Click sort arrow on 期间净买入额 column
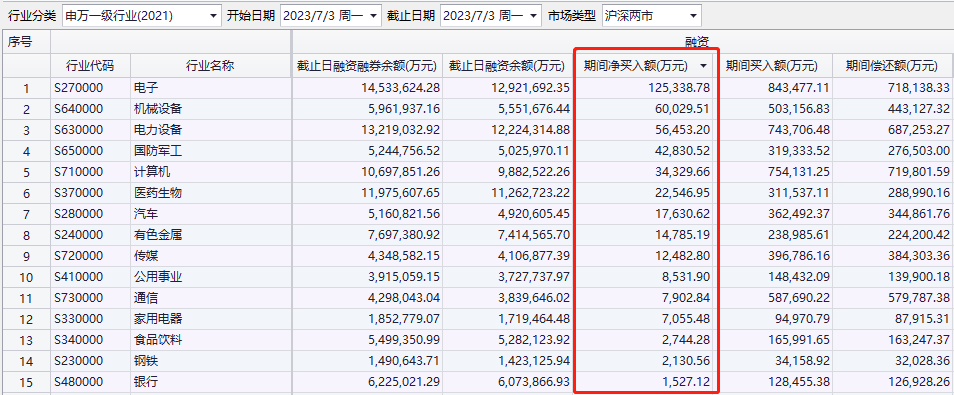The image size is (954, 395). click(x=704, y=66)
